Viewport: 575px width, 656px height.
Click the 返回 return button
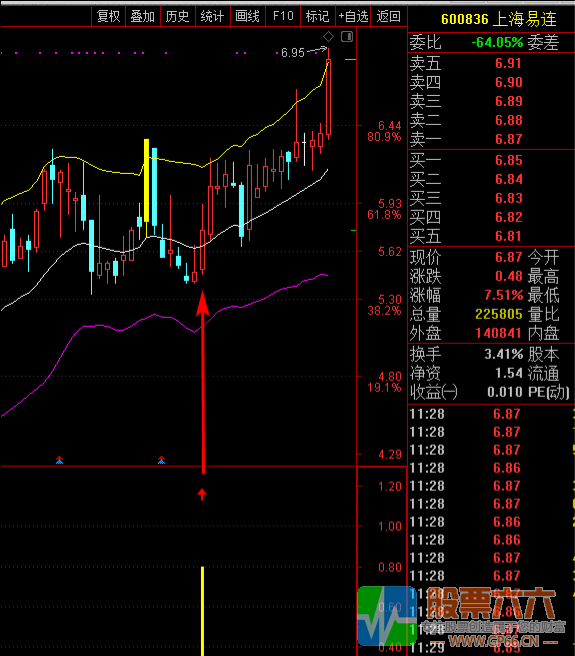[x=388, y=16]
